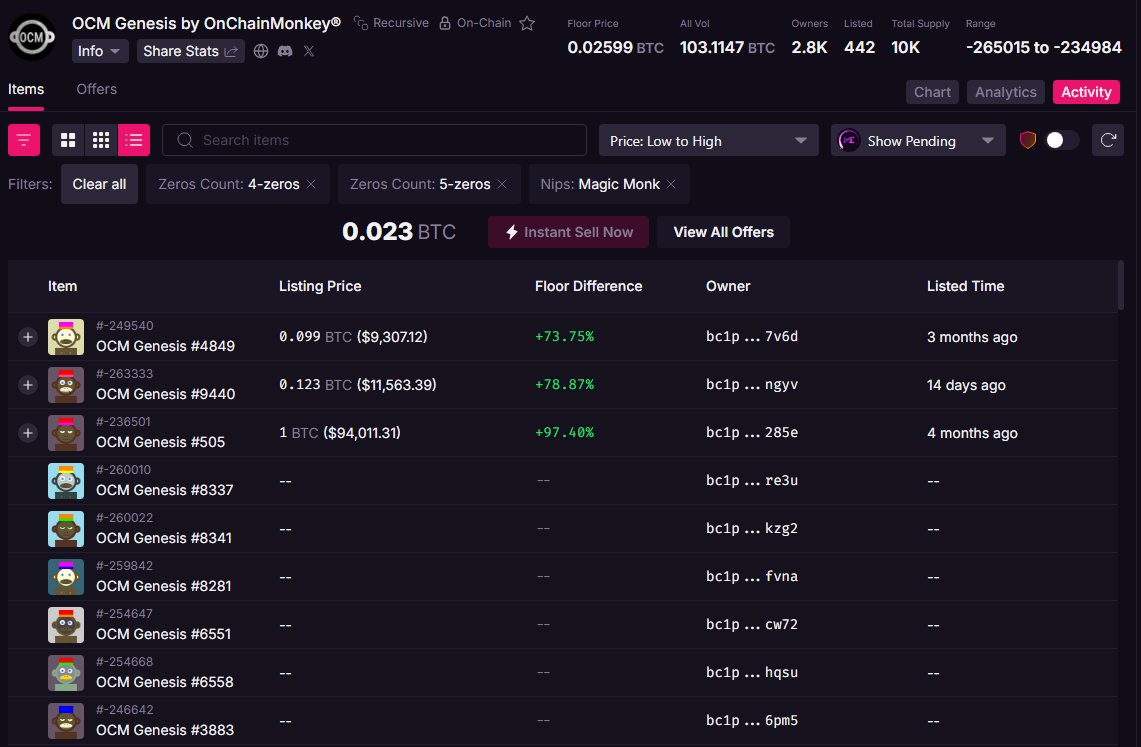Switch to the Offers tab
The width and height of the screenshot is (1141, 747).
click(97, 89)
